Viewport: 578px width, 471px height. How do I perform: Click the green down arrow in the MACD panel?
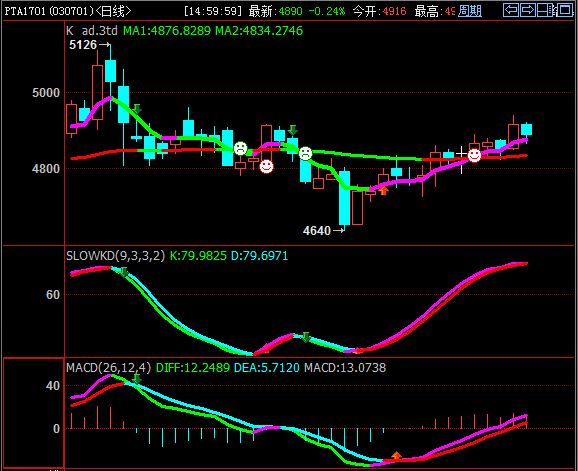click(137, 379)
